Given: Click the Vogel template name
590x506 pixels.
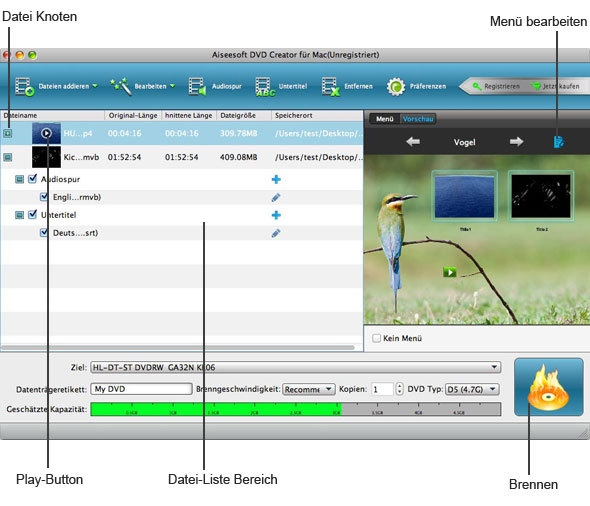Looking at the screenshot, I should (464, 142).
